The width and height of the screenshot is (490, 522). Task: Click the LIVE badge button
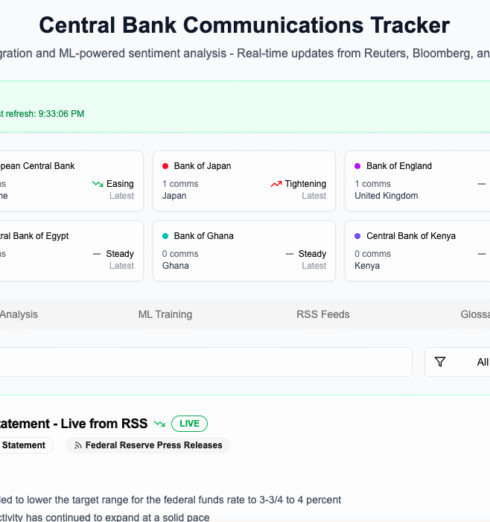(189, 424)
